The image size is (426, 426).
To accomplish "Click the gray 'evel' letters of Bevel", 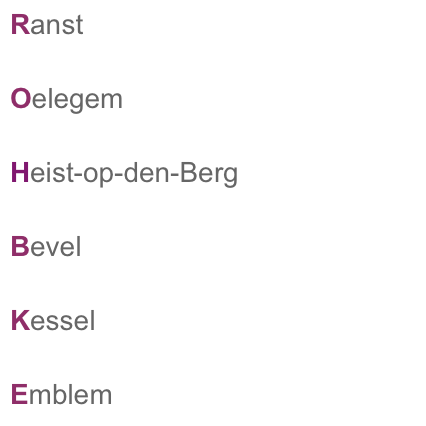I will (56, 246).
